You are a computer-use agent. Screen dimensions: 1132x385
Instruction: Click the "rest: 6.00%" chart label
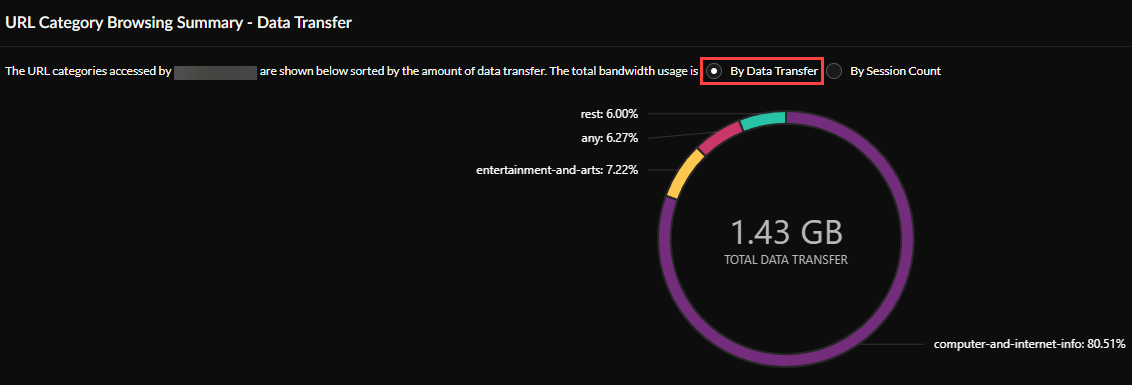(x=609, y=113)
